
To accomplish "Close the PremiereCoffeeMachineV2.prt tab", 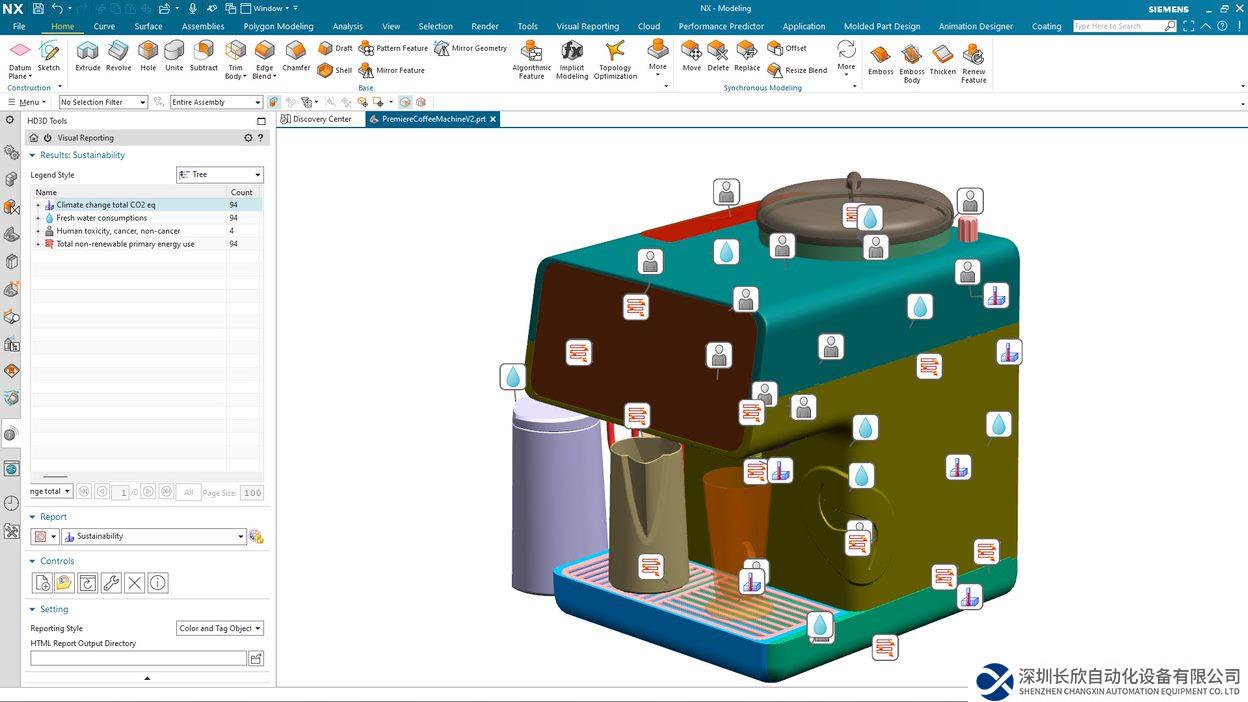I will [x=493, y=119].
